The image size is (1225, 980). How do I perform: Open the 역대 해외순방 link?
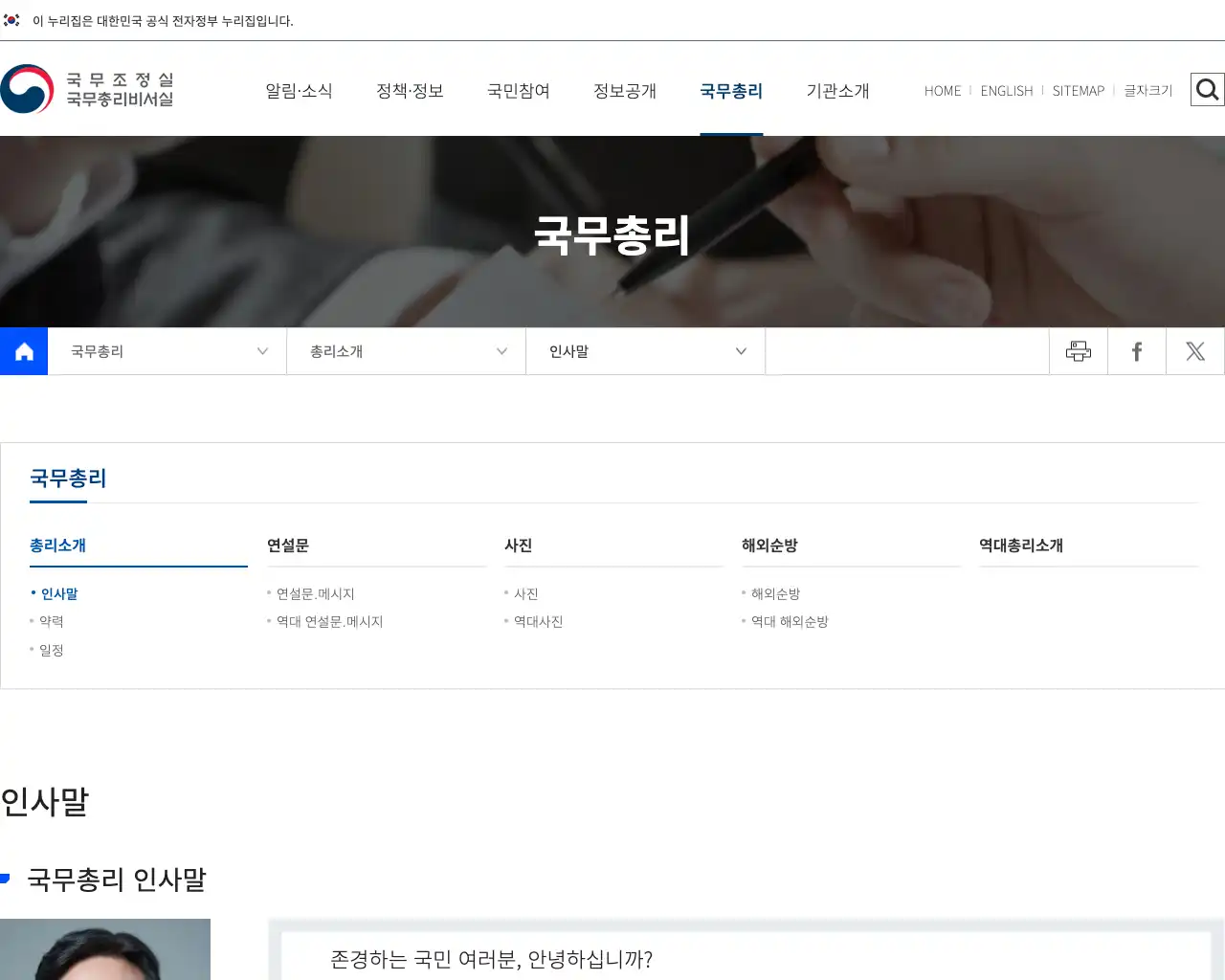[790, 622]
